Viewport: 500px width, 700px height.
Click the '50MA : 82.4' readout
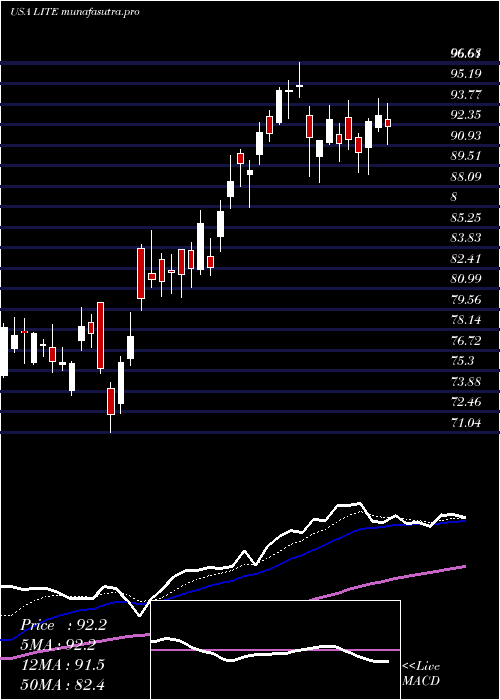coord(63,684)
